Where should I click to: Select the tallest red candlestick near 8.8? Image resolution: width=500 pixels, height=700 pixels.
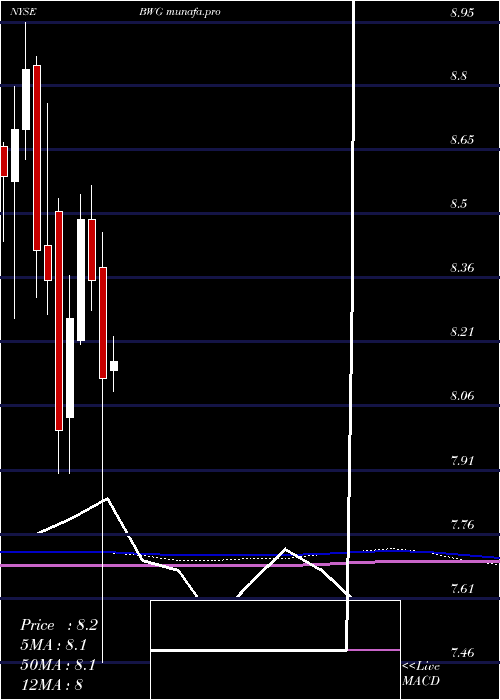tap(37, 158)
